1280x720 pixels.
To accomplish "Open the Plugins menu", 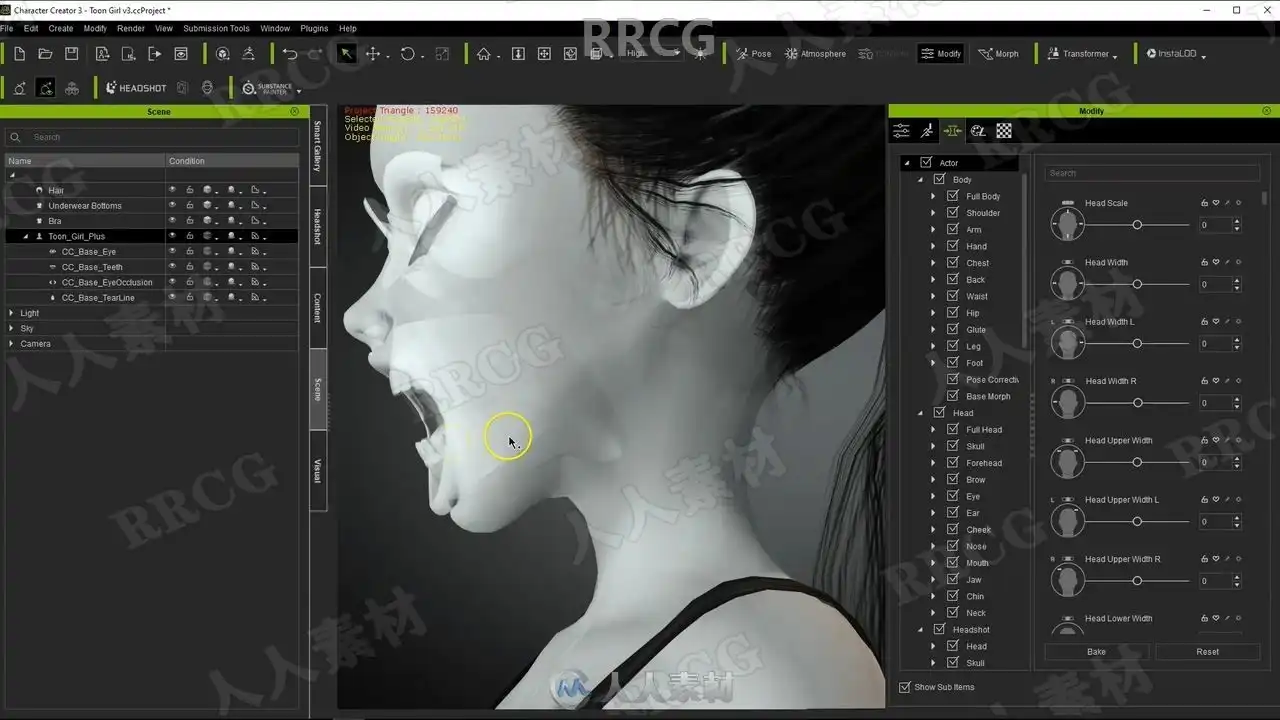I will tap(314, 29).
